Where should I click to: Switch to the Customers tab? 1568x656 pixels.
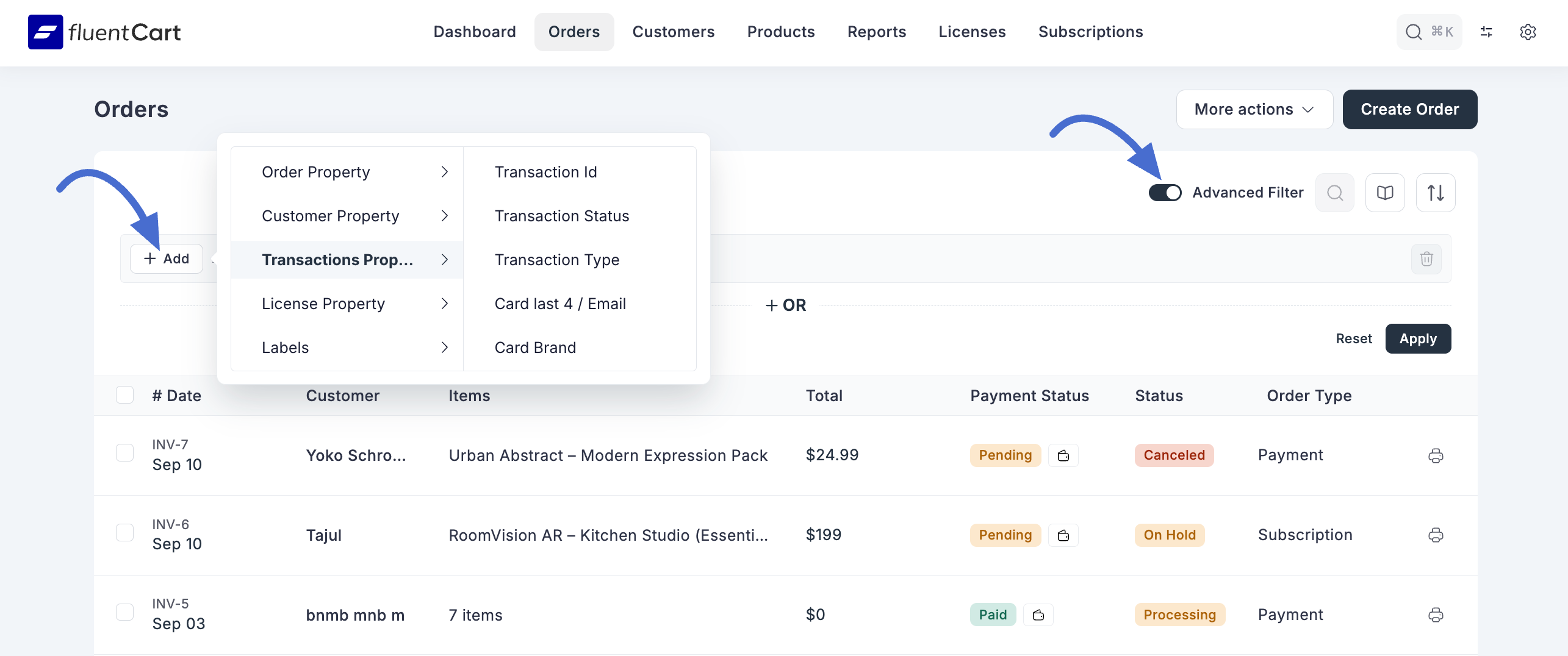point(673,32)
